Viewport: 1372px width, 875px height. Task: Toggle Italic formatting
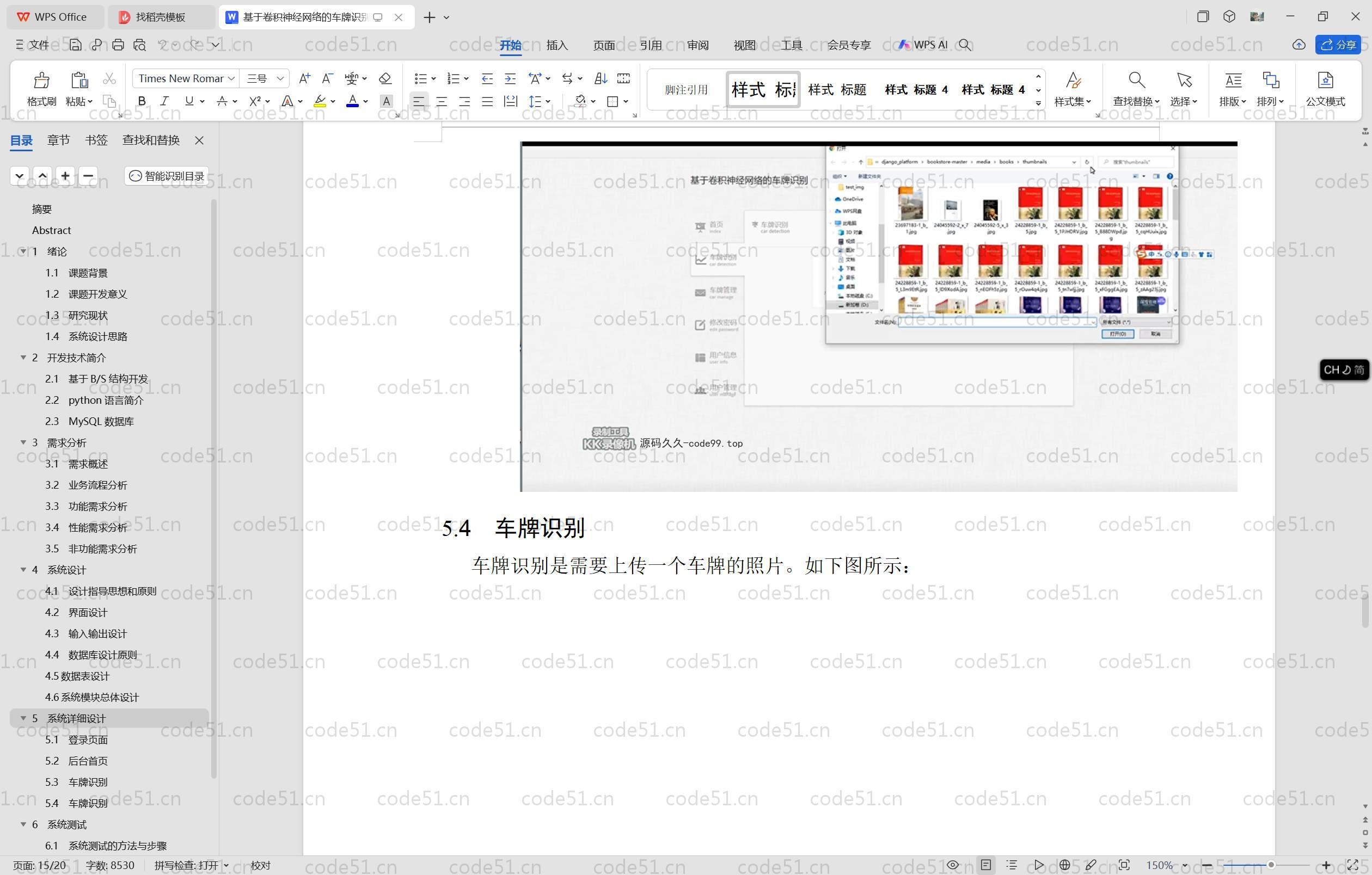[164, 101]
